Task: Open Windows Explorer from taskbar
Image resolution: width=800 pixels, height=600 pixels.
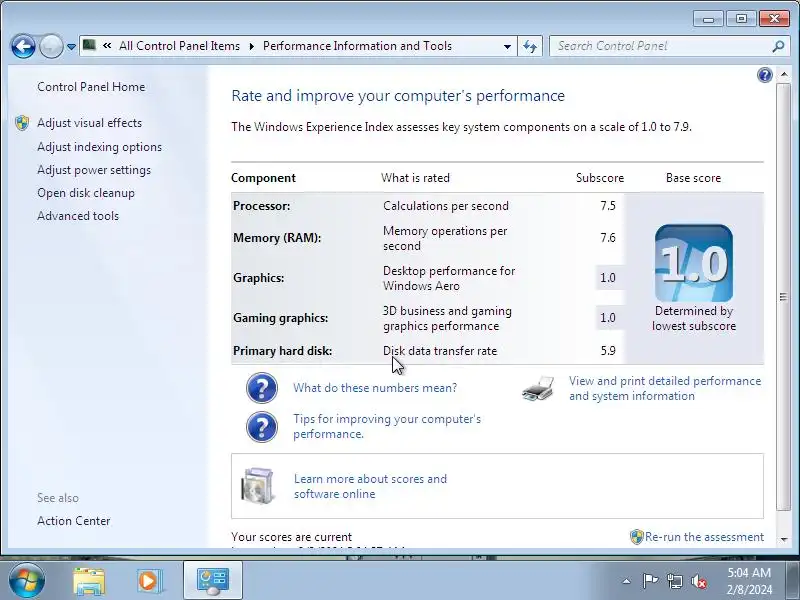Action: (89, 581)
